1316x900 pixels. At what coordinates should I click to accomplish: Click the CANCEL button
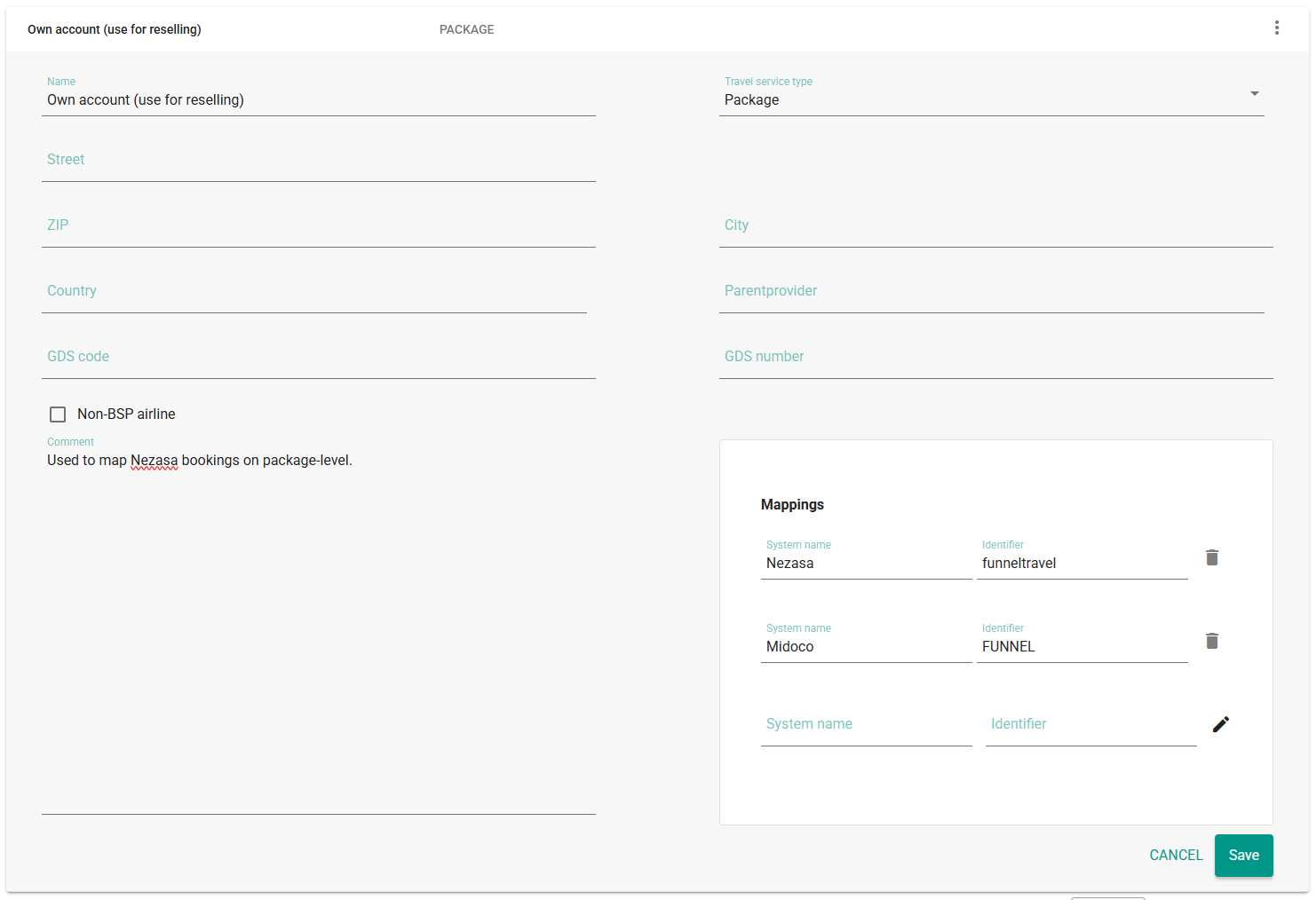[1176, 856]
